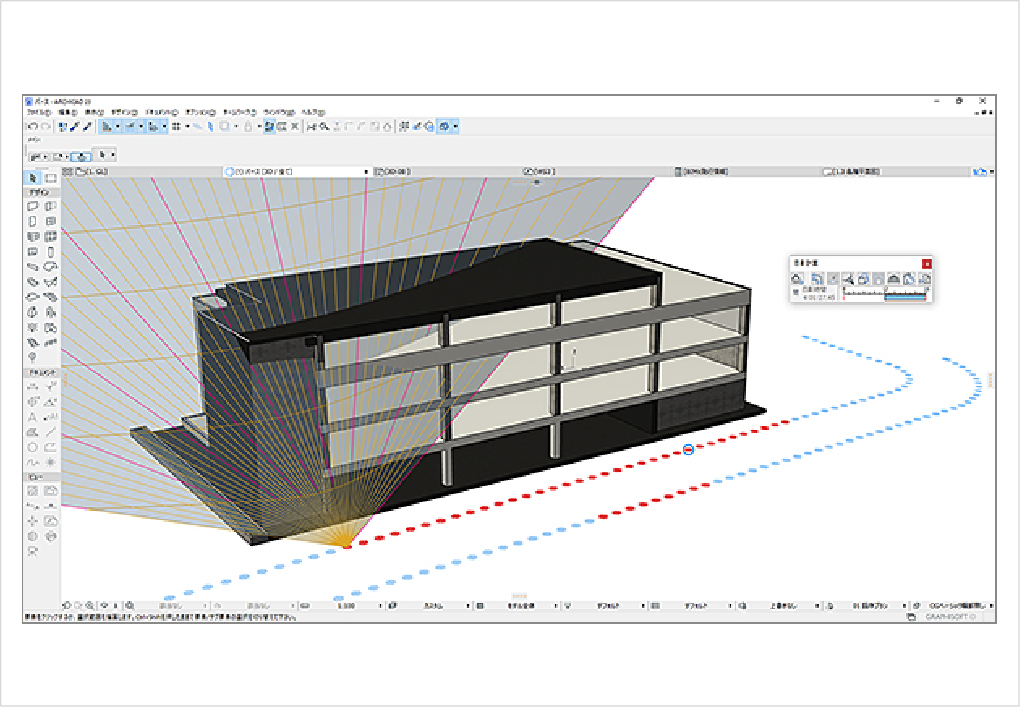Toggle the highlighted button in the floating palette
Viewport: 1020px width, 707px height.
[832, 278]
